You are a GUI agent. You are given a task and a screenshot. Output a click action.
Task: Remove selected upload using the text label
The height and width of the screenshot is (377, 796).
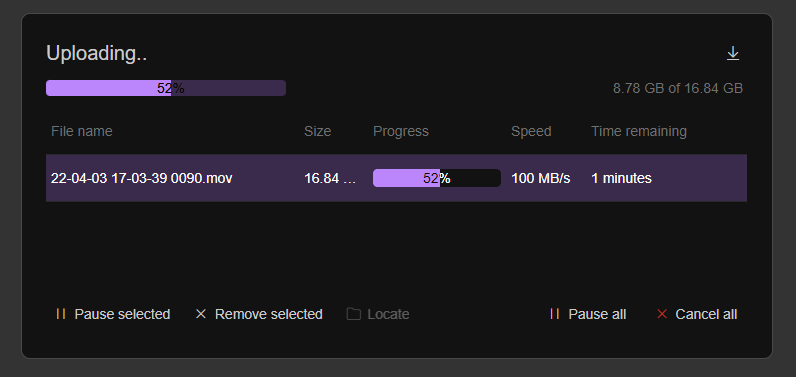click(269, 315)
